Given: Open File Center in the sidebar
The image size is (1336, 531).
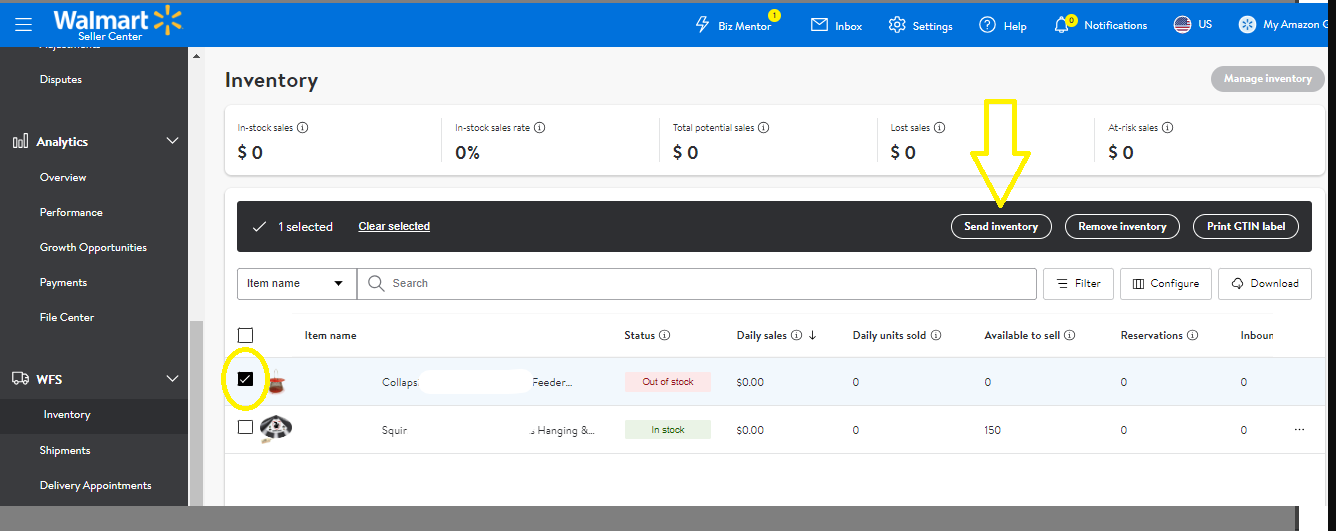Looking at the screenshot, I should (x=67, y=318).
